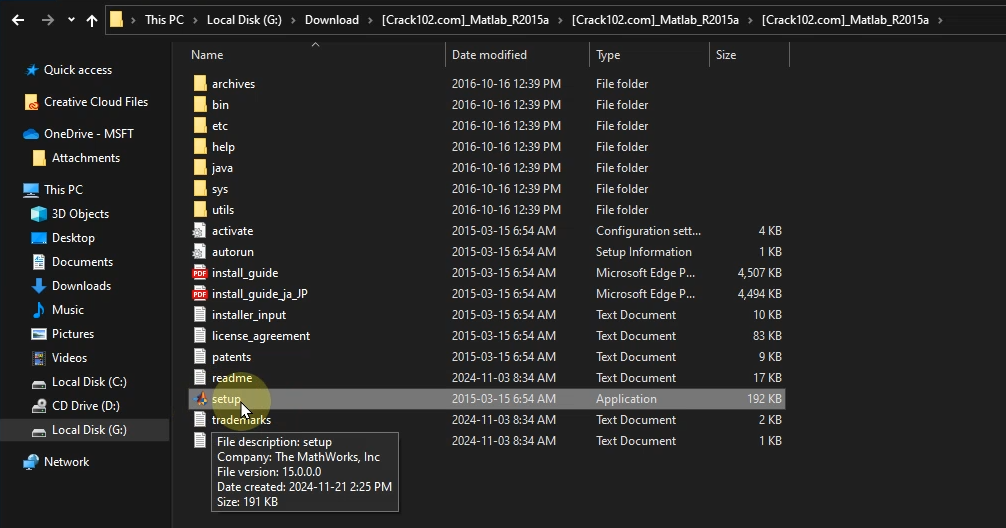The width and height of the screenshot is (1006, 528).
Task: Click the Network icon in sidebar
Action: coord(31,462)
